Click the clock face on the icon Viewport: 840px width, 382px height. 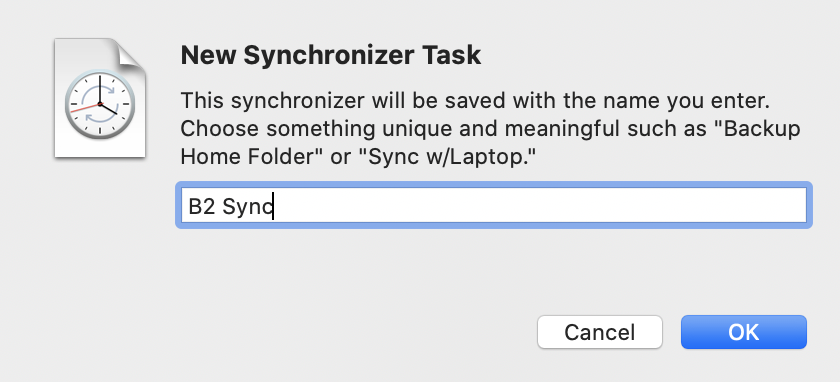pos(100,104)
